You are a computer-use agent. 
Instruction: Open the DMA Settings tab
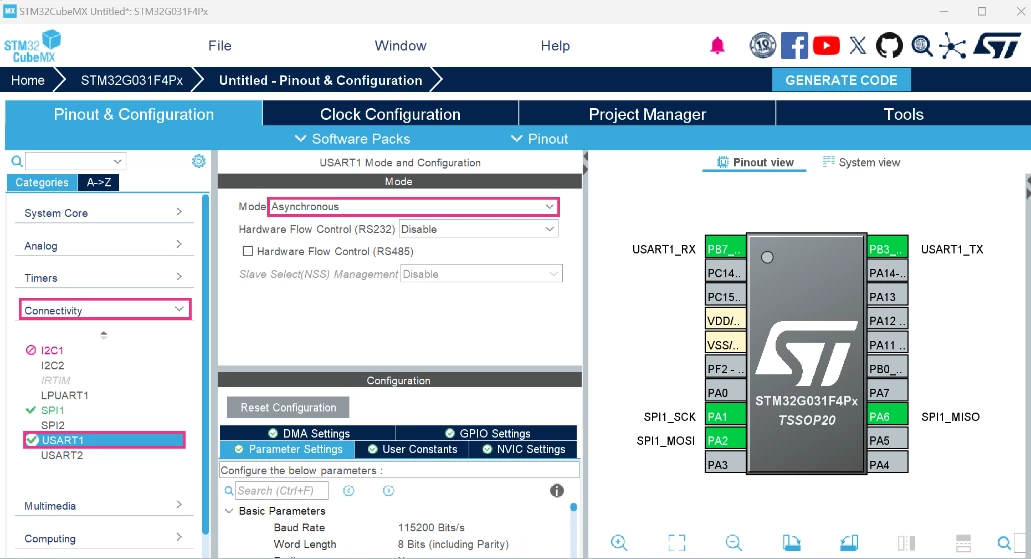click(308, 433)
